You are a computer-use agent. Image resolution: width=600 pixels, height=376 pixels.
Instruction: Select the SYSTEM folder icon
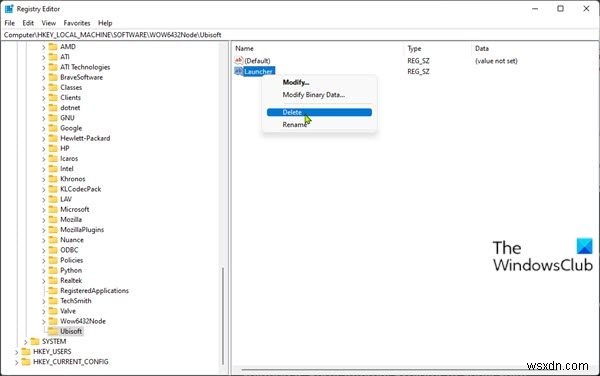[x=35, y=341]
